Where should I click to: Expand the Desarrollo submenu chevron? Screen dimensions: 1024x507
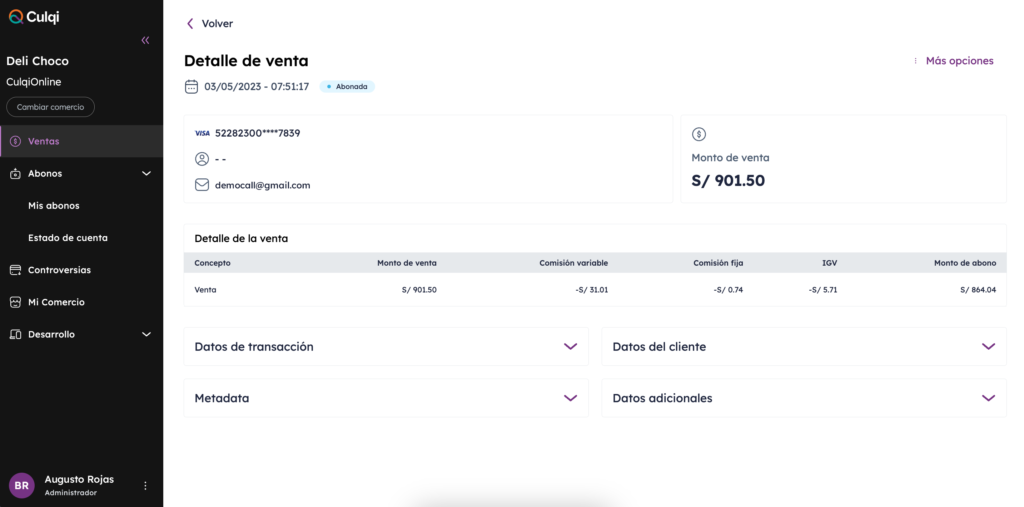[146, 335]
